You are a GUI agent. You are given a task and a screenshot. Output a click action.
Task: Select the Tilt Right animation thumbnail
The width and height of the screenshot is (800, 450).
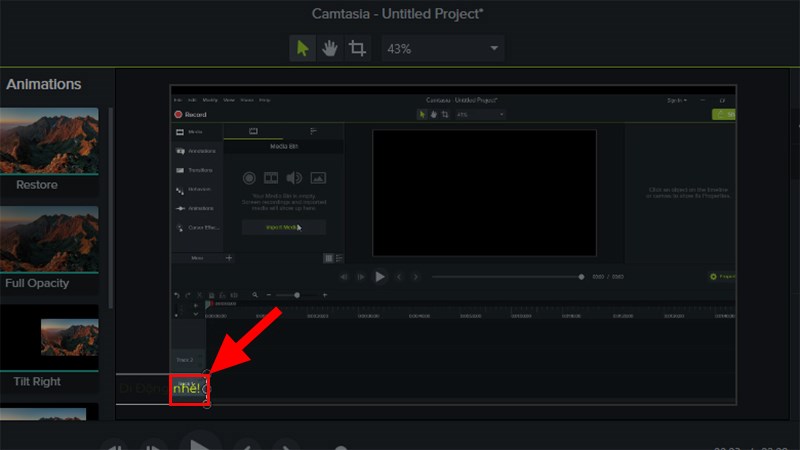pyautogui.click(x=49, y=337)
